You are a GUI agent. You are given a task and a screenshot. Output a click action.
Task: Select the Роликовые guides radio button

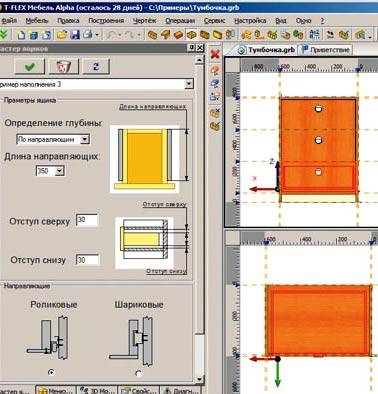pyautogui.click(x=51, y=372)
